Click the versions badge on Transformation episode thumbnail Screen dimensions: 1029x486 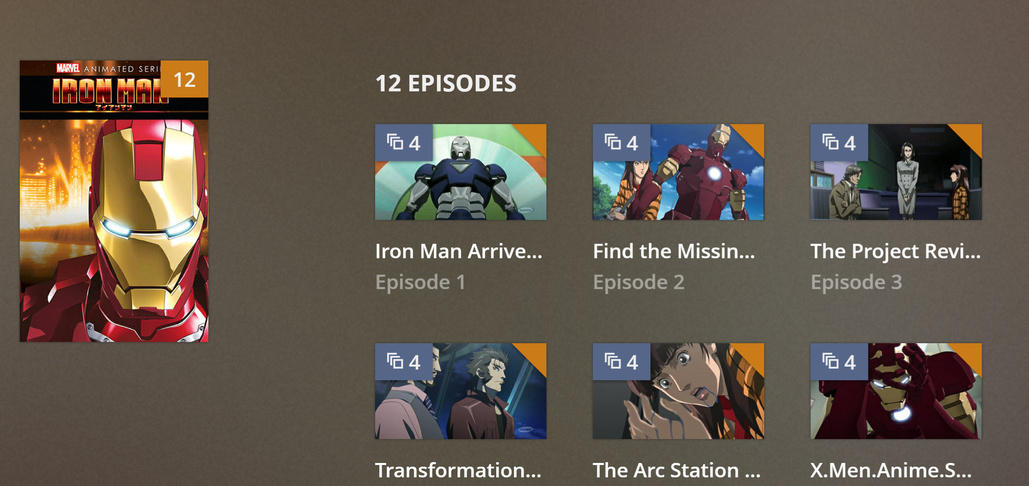click(x=404, y=361)
